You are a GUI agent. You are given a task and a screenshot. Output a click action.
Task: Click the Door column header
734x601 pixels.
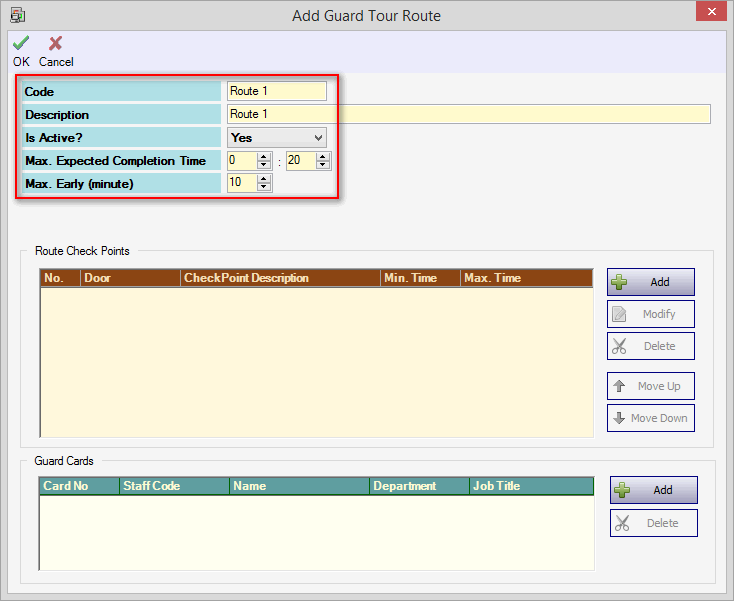[130, 278]
